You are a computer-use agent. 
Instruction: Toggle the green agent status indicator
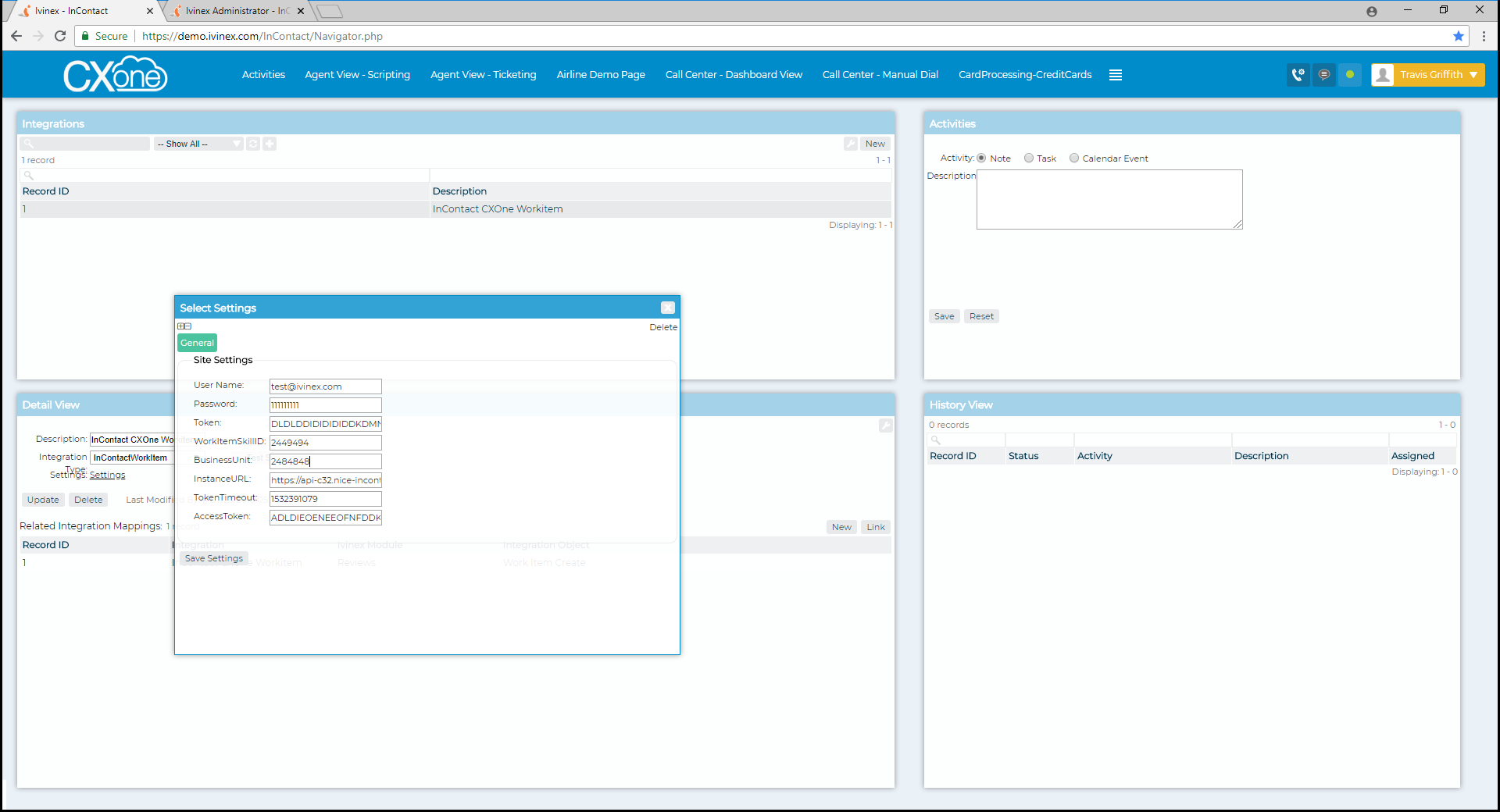click(x=1349, y=75)
